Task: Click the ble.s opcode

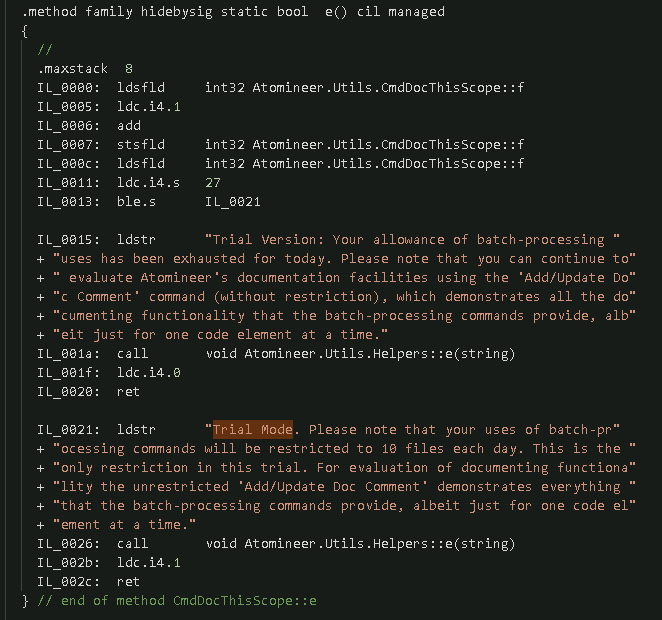Action: (x=137, y=202)
